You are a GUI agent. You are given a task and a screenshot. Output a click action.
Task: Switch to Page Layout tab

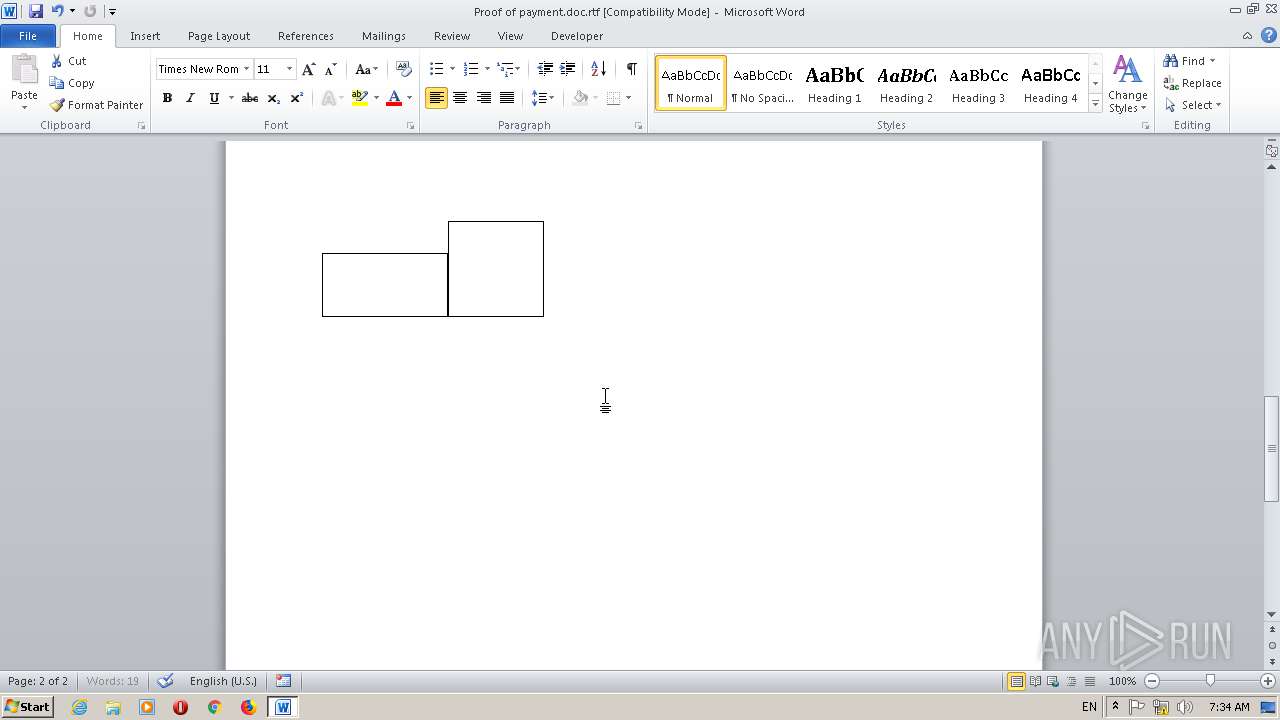pyautogui.click(x=219, y=36)
